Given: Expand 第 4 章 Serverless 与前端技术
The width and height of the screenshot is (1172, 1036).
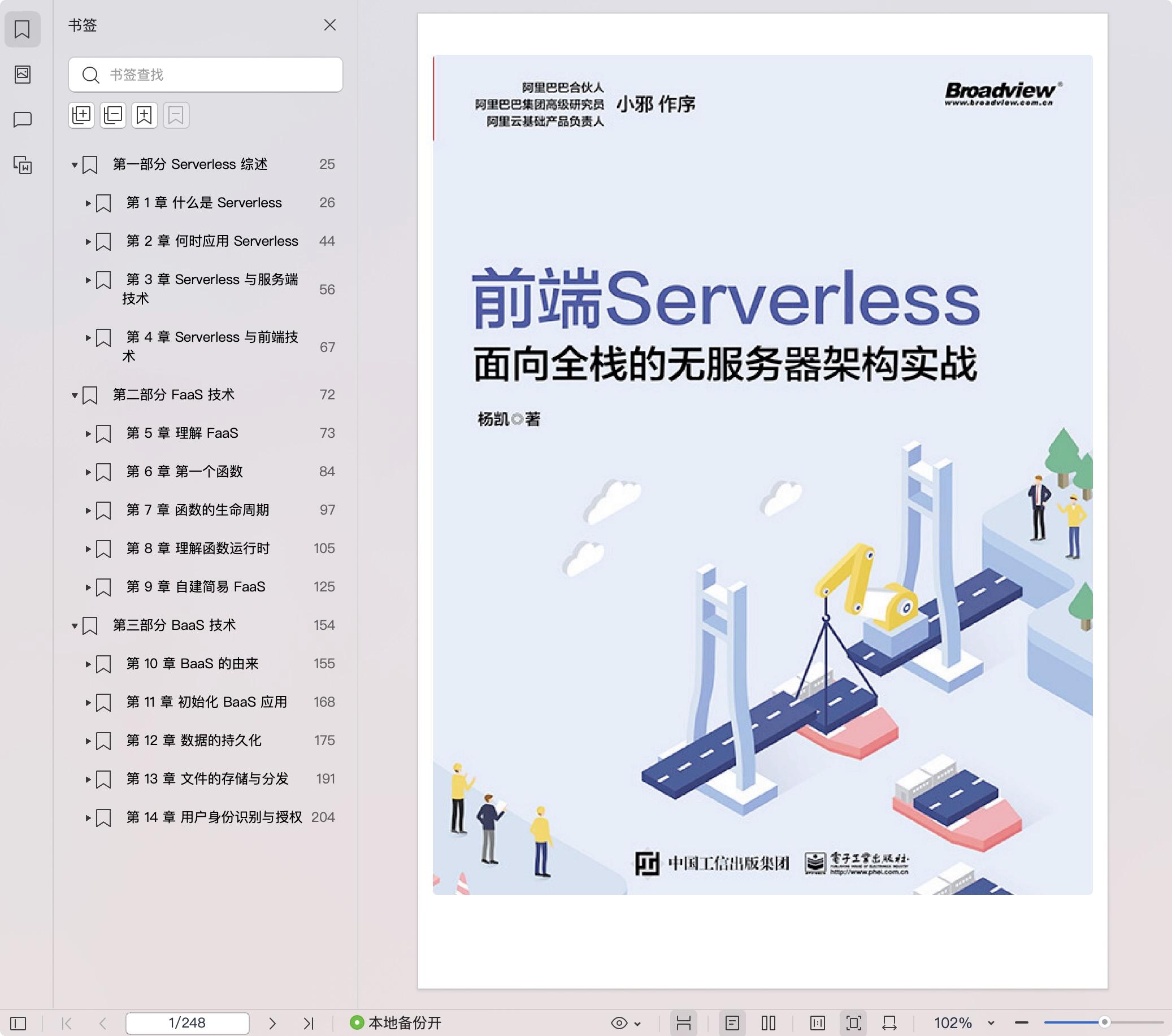Looking at the screenshot, I should point(88,338).
